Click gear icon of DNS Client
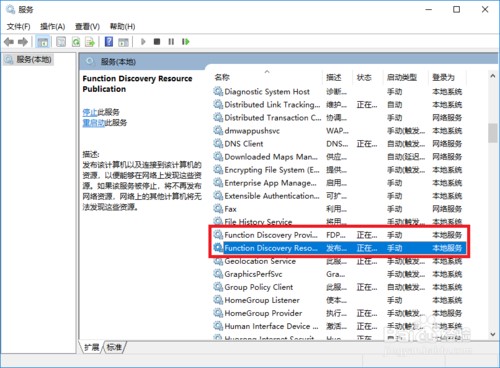Viewport: 500px width, 368px height. (218, 143)
